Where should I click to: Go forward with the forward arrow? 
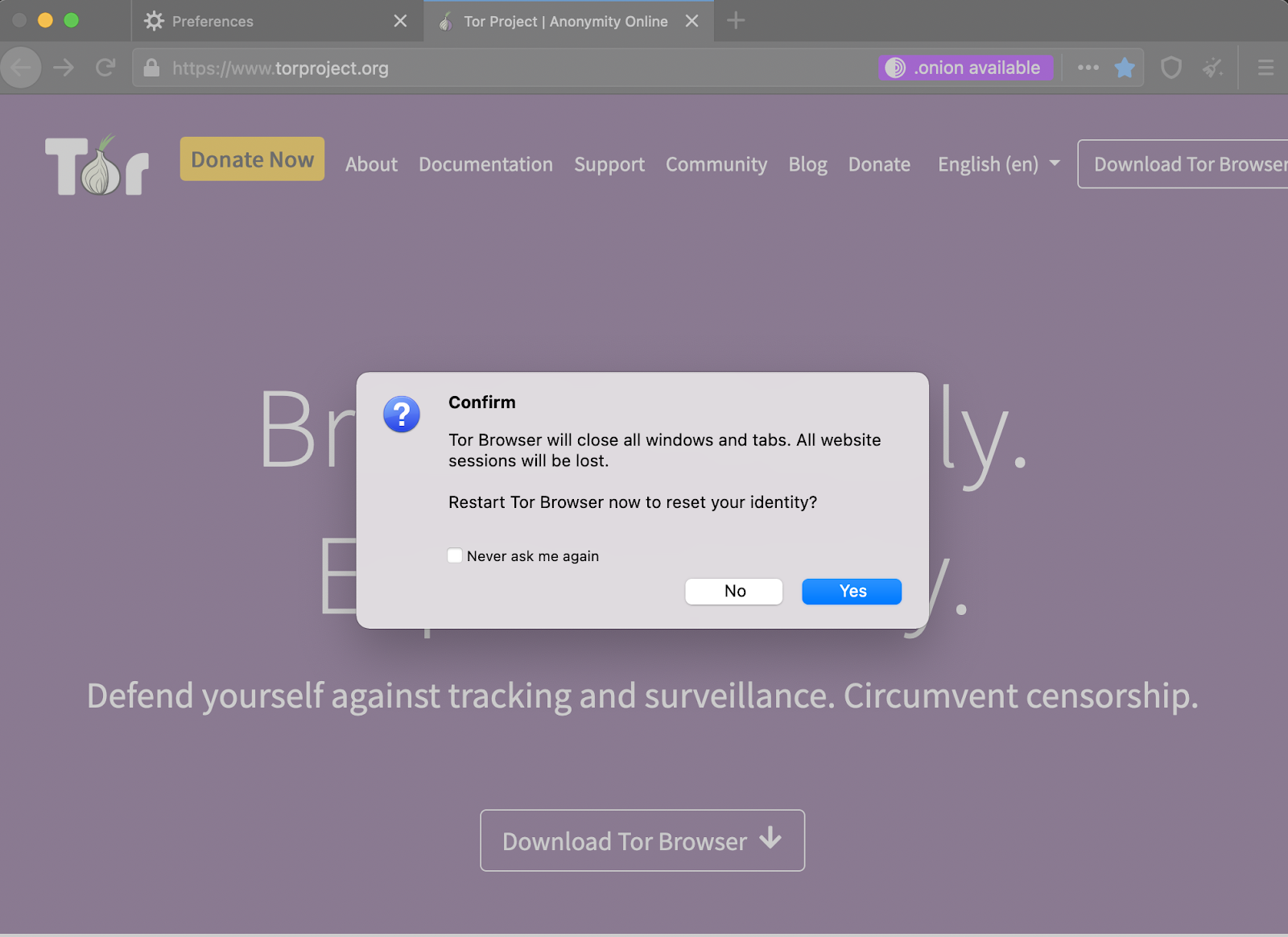(x=64, y=68)
